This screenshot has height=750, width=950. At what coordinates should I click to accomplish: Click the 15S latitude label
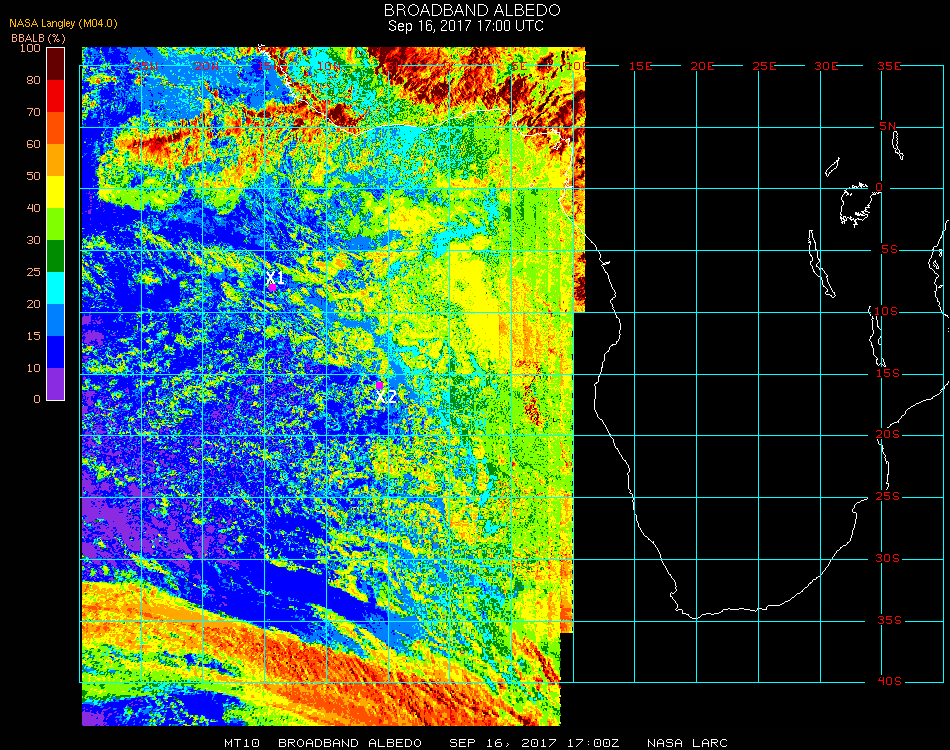click(888, 373)
